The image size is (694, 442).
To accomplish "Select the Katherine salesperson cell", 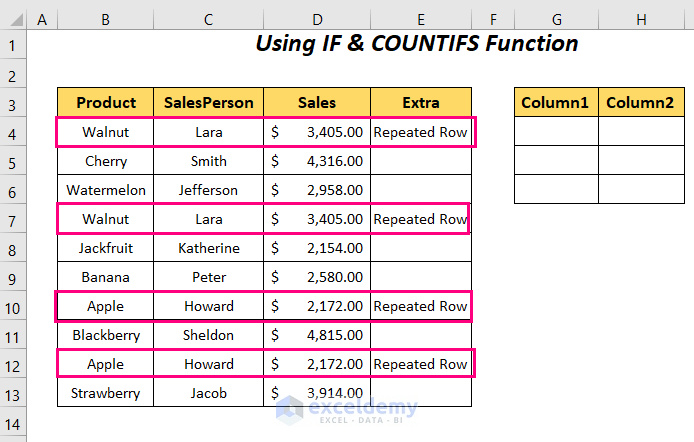I will pyautogui.click(x=208, y=248).
